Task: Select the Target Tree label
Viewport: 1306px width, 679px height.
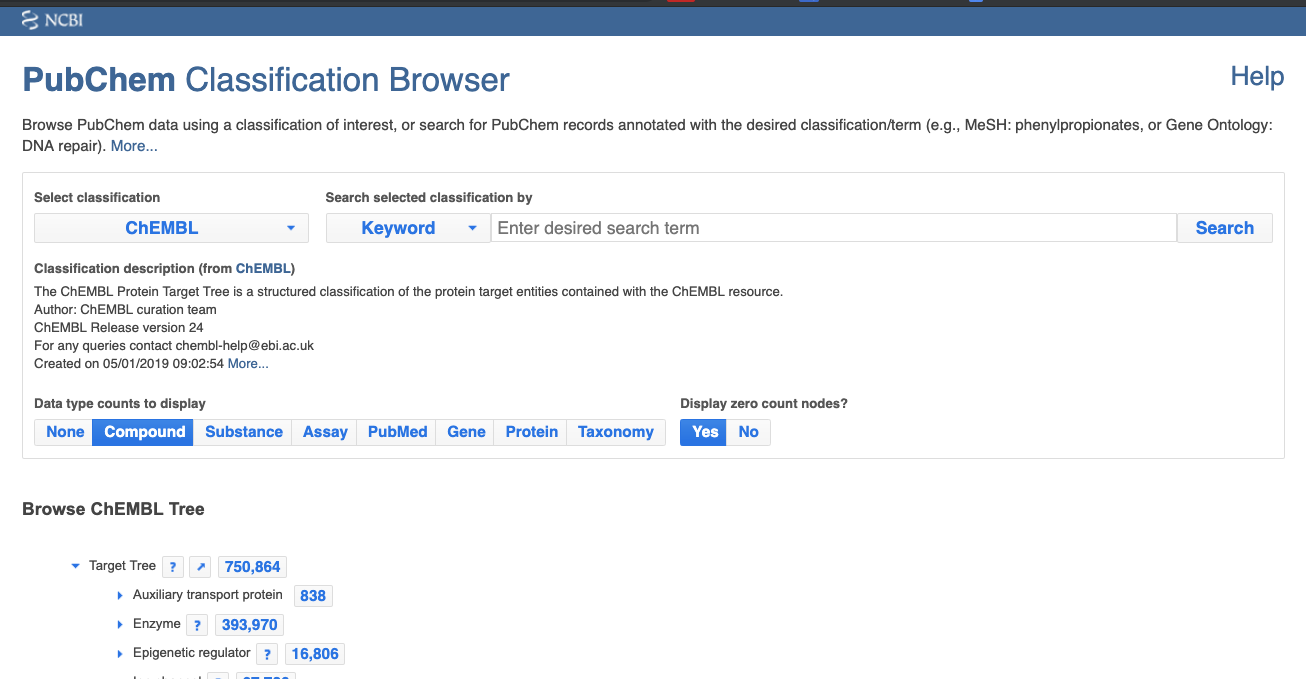Action: (122, 566)
